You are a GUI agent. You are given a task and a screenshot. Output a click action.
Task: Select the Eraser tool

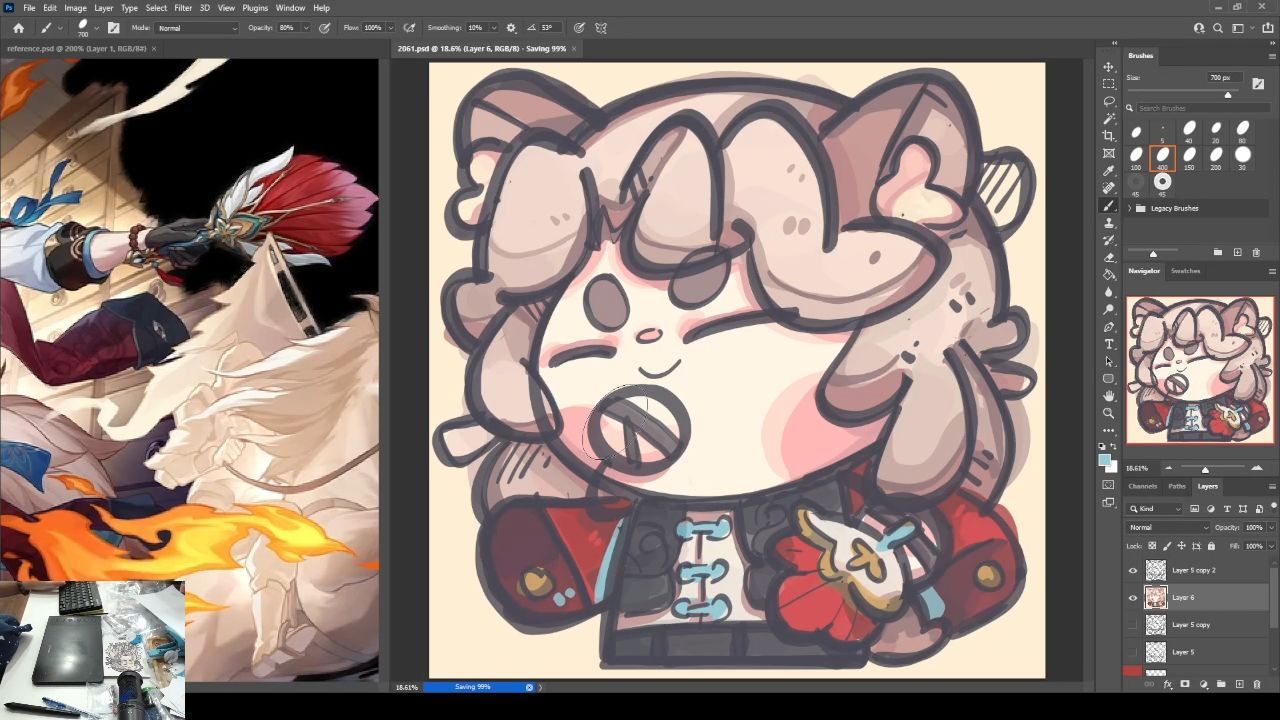1109,257
